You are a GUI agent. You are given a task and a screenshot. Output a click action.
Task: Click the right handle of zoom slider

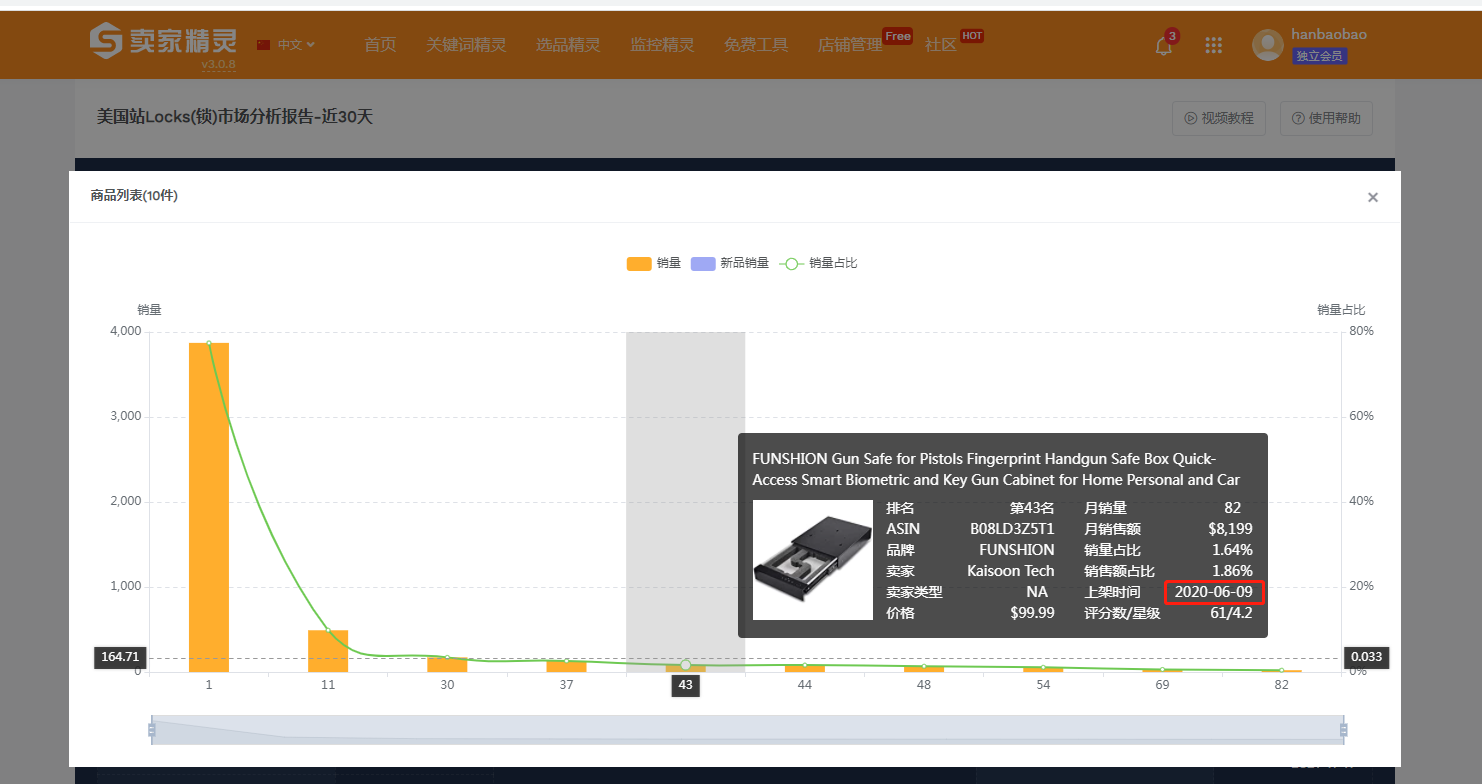point(1343,730)
